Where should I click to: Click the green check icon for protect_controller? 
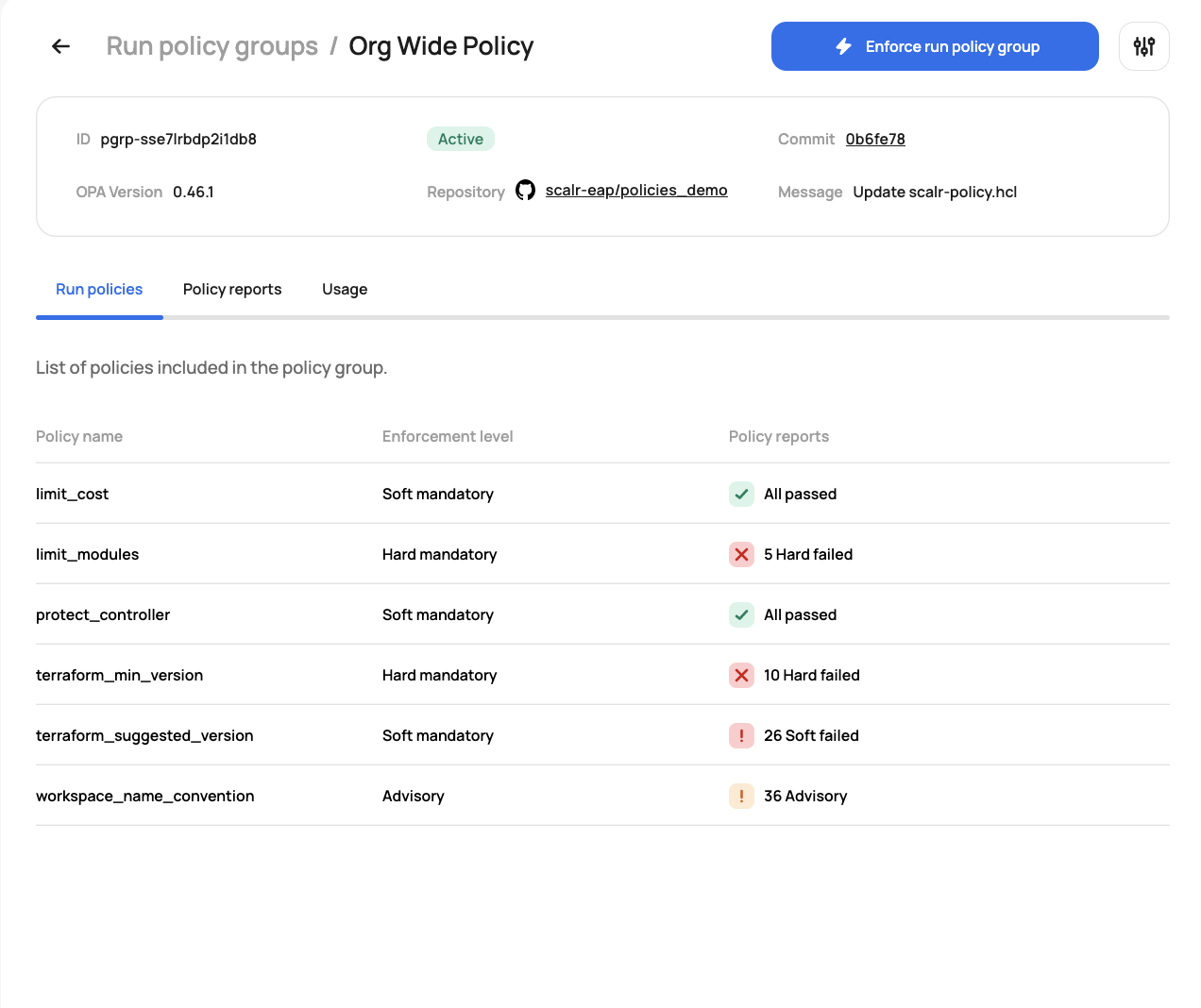point(741,614)
